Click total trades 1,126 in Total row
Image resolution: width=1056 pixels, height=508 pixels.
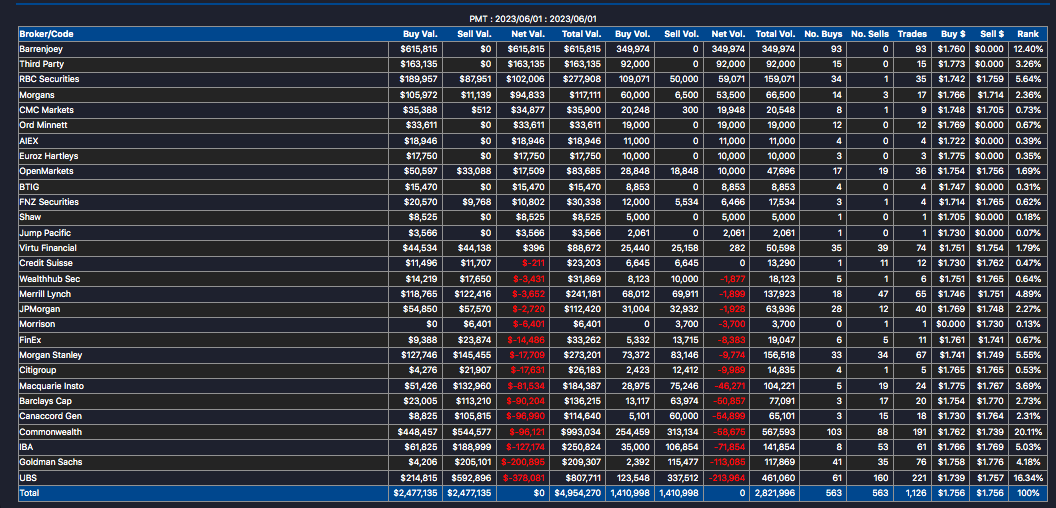tap(916, 493)
